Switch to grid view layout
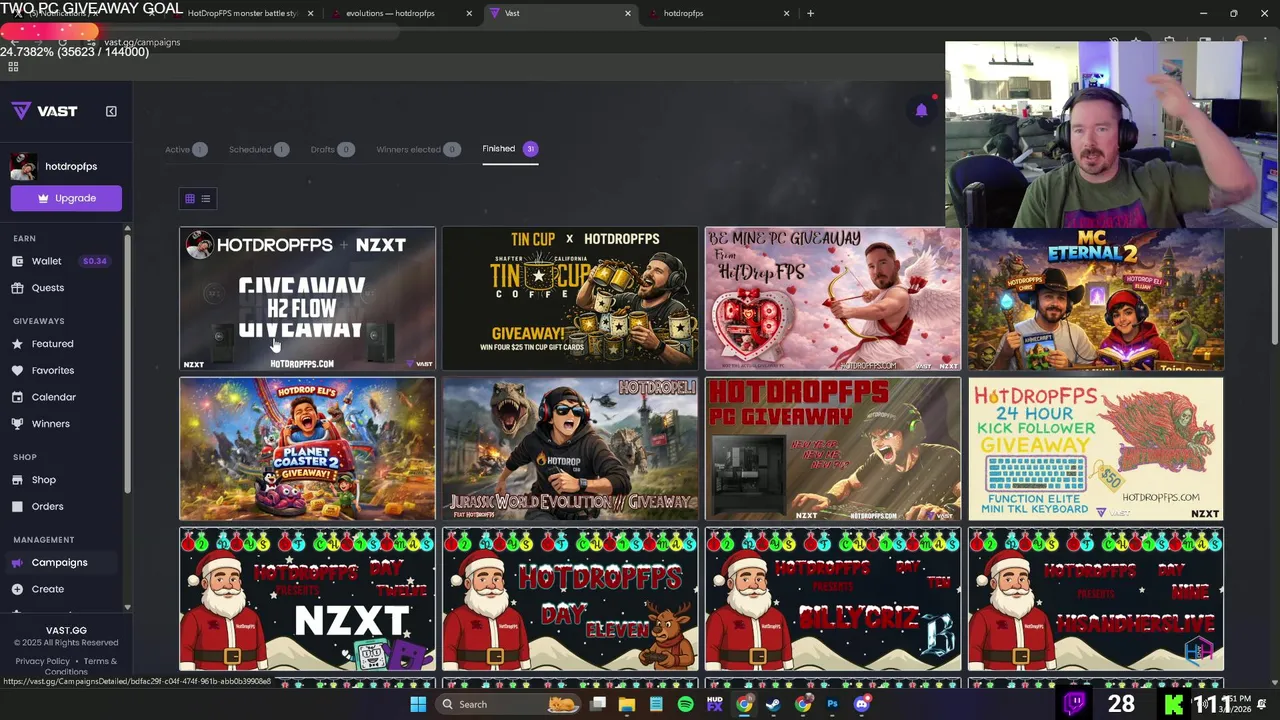This screenshot has height=720, width=1280. pos(190,198)
